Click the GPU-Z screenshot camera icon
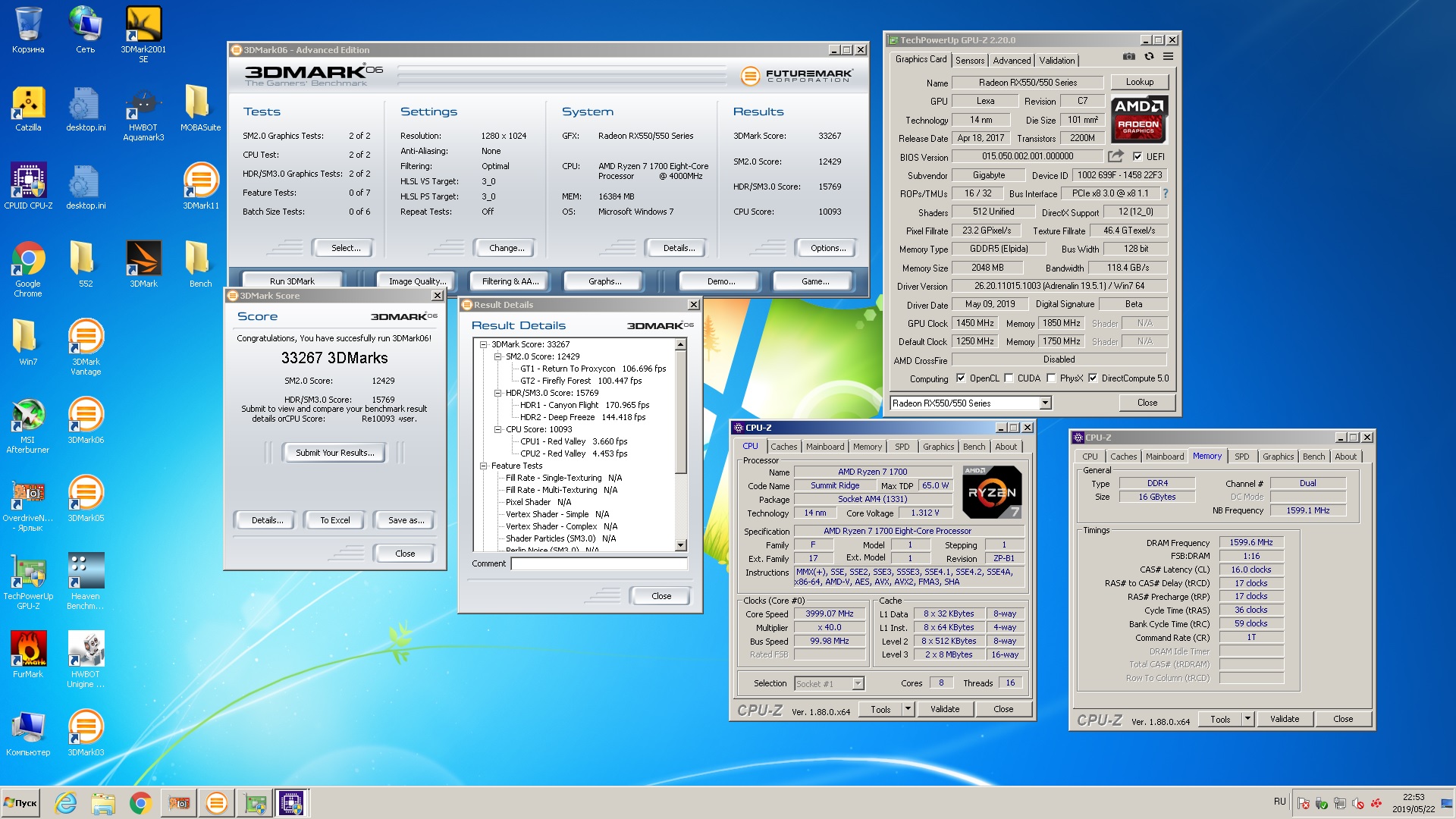1456x819 pixels. 1129,56
